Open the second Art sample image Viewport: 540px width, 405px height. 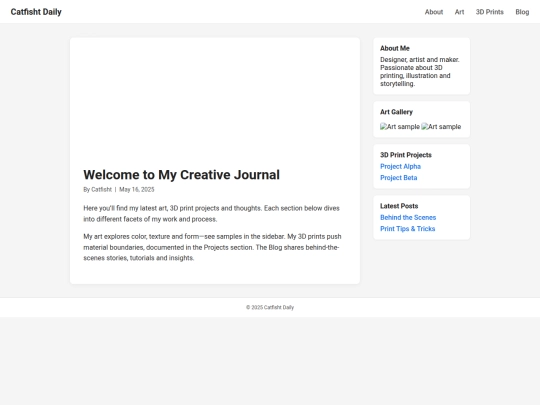tap(441, 127)
